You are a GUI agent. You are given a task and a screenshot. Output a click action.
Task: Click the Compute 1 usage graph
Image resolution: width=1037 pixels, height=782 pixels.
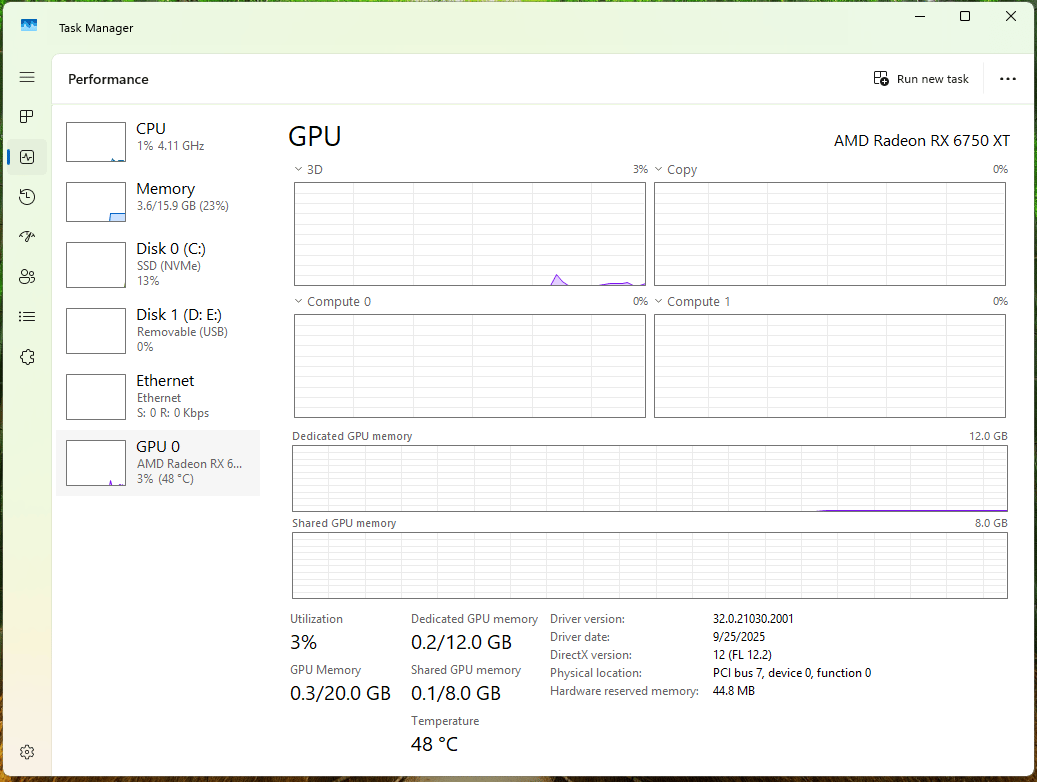(830, 366)
